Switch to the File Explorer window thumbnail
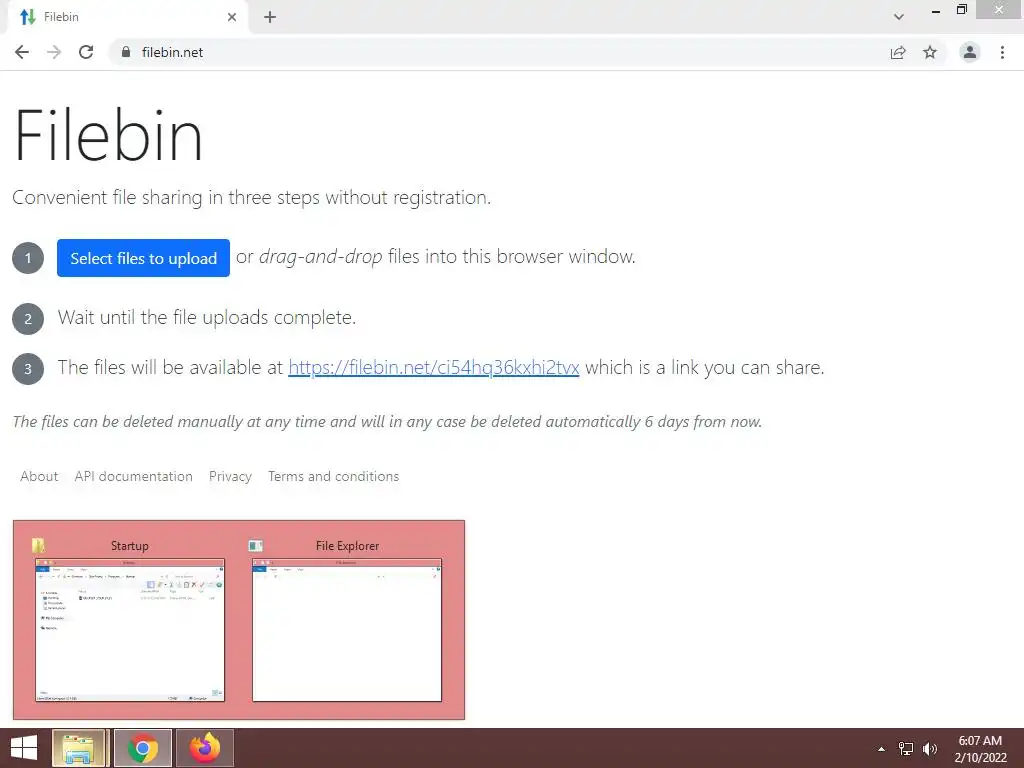The image size is (1024, 768). point(347,630)
